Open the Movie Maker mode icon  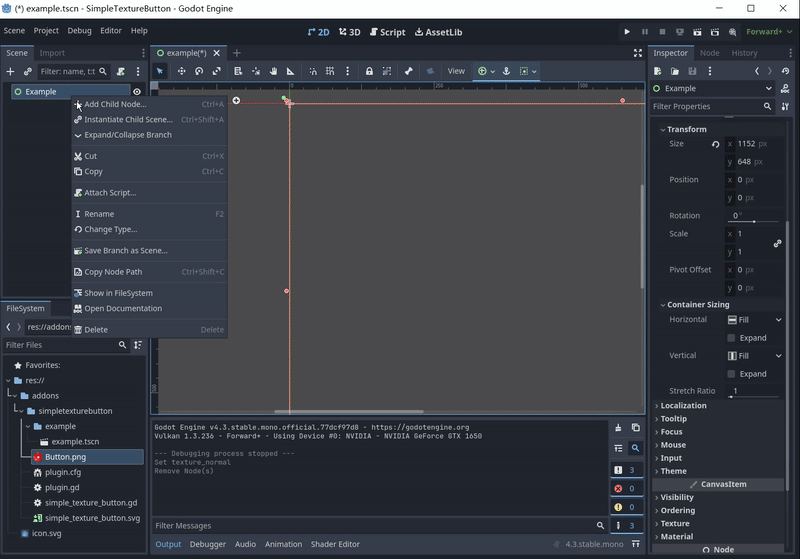click(732, 32)
